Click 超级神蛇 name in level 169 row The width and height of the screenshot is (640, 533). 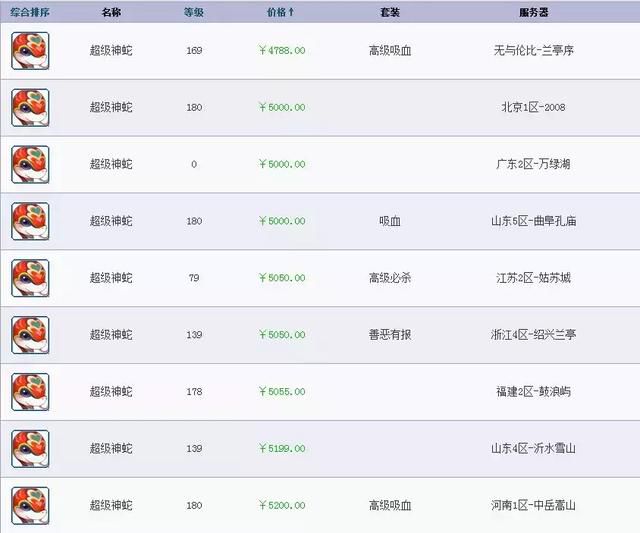111,50
